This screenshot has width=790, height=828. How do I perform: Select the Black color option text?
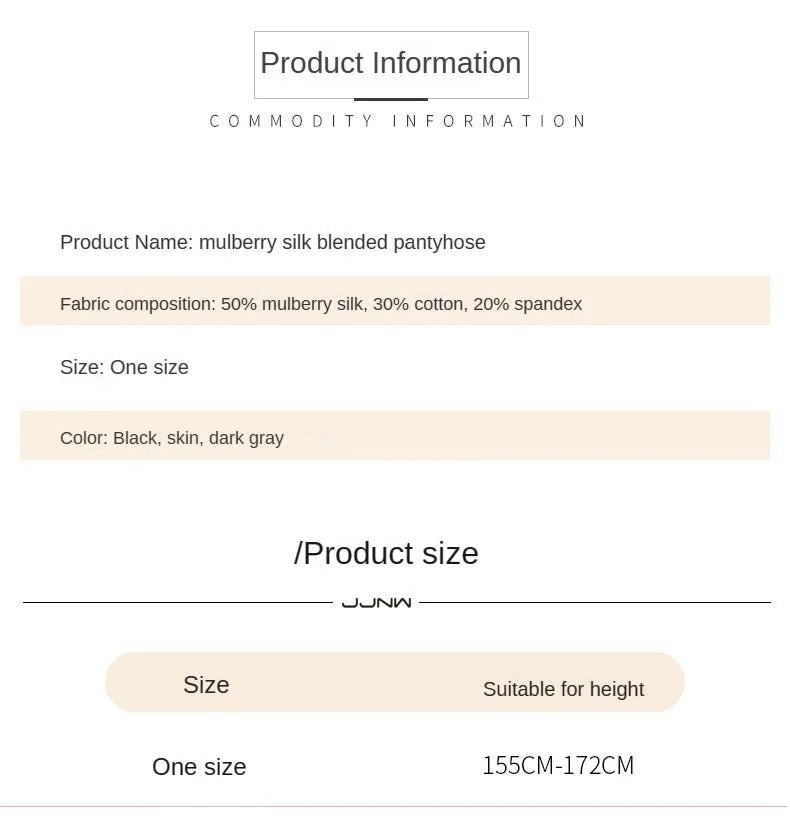pyautogui.click(x=135, y=438)
